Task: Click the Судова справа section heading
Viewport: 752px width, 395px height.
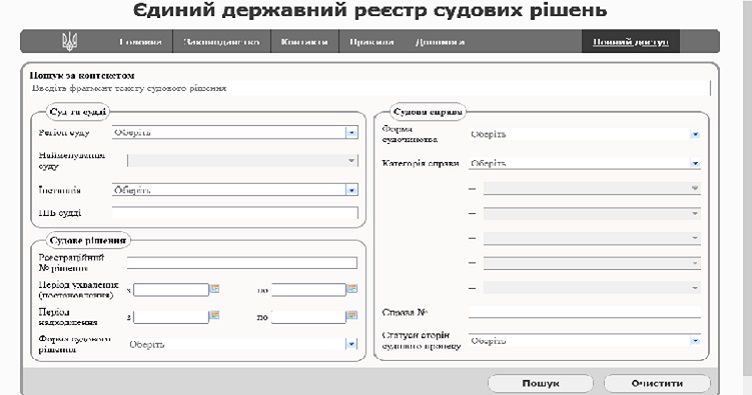Action: [428, 112]
